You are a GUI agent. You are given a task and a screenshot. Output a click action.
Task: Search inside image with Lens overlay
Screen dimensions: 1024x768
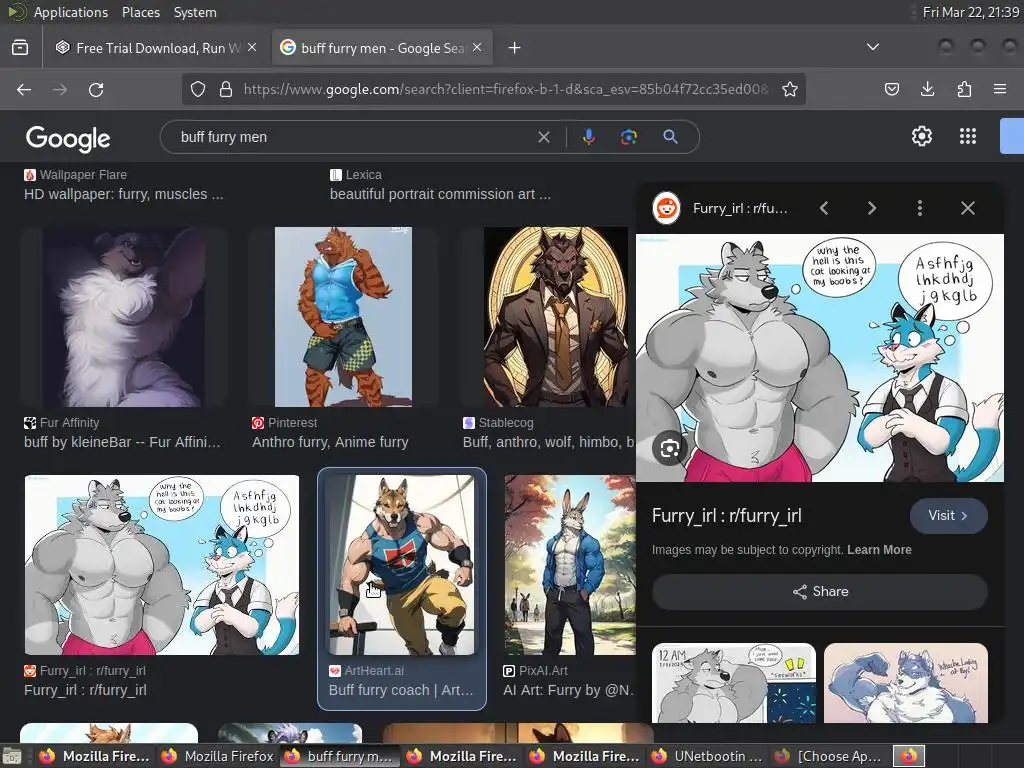(669, 449)
